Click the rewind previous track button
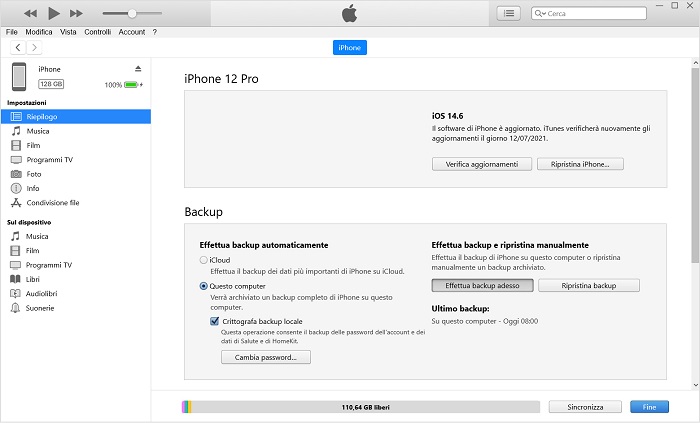 tap(30, 13)
